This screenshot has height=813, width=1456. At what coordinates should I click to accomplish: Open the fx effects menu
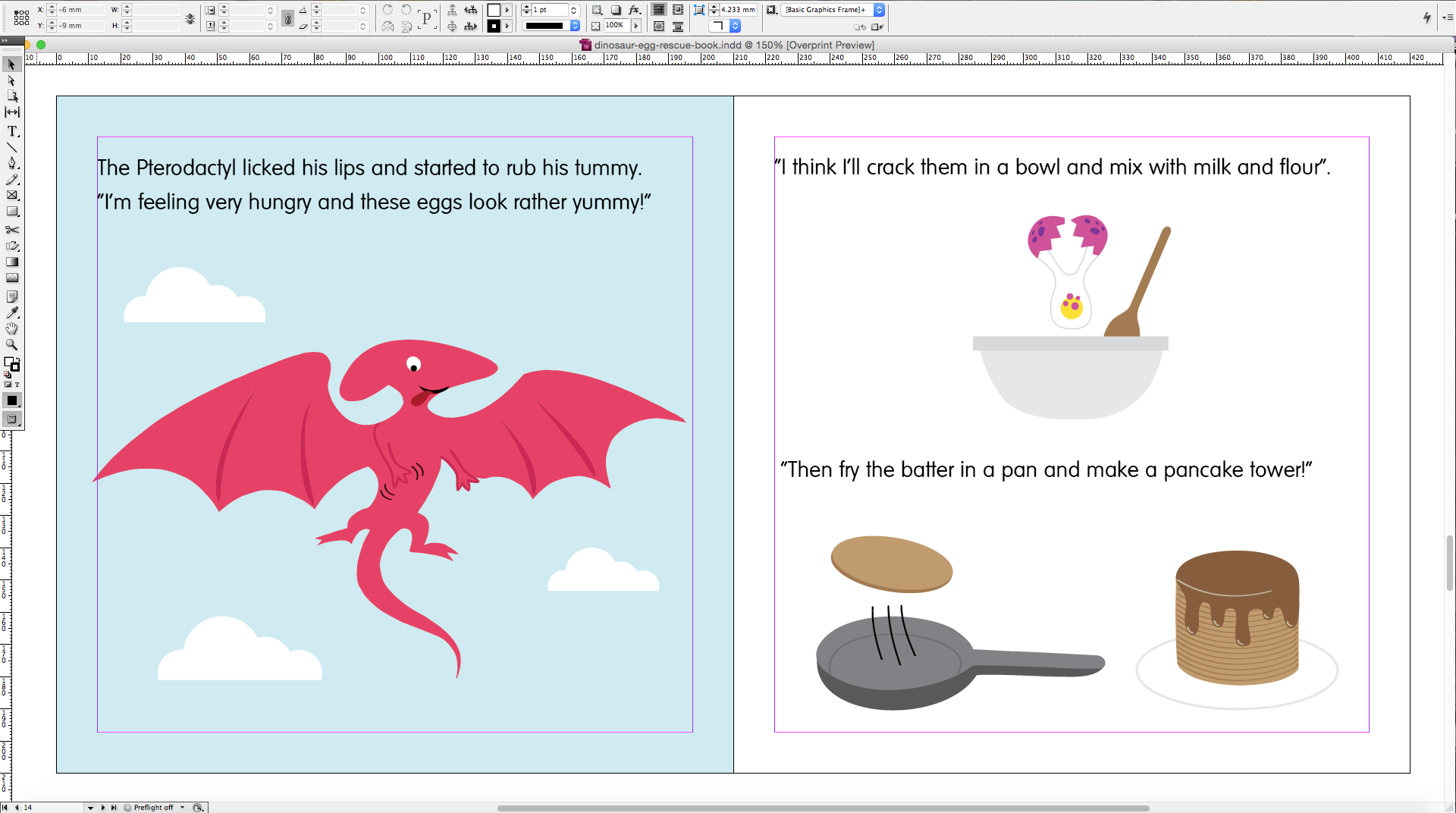tap(634, 10)
